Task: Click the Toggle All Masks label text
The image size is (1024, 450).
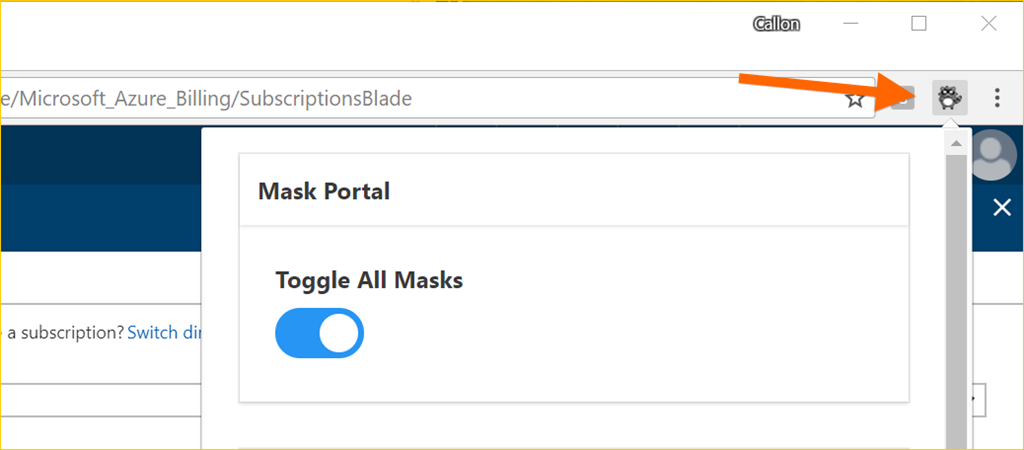Action: pos(369,280)
